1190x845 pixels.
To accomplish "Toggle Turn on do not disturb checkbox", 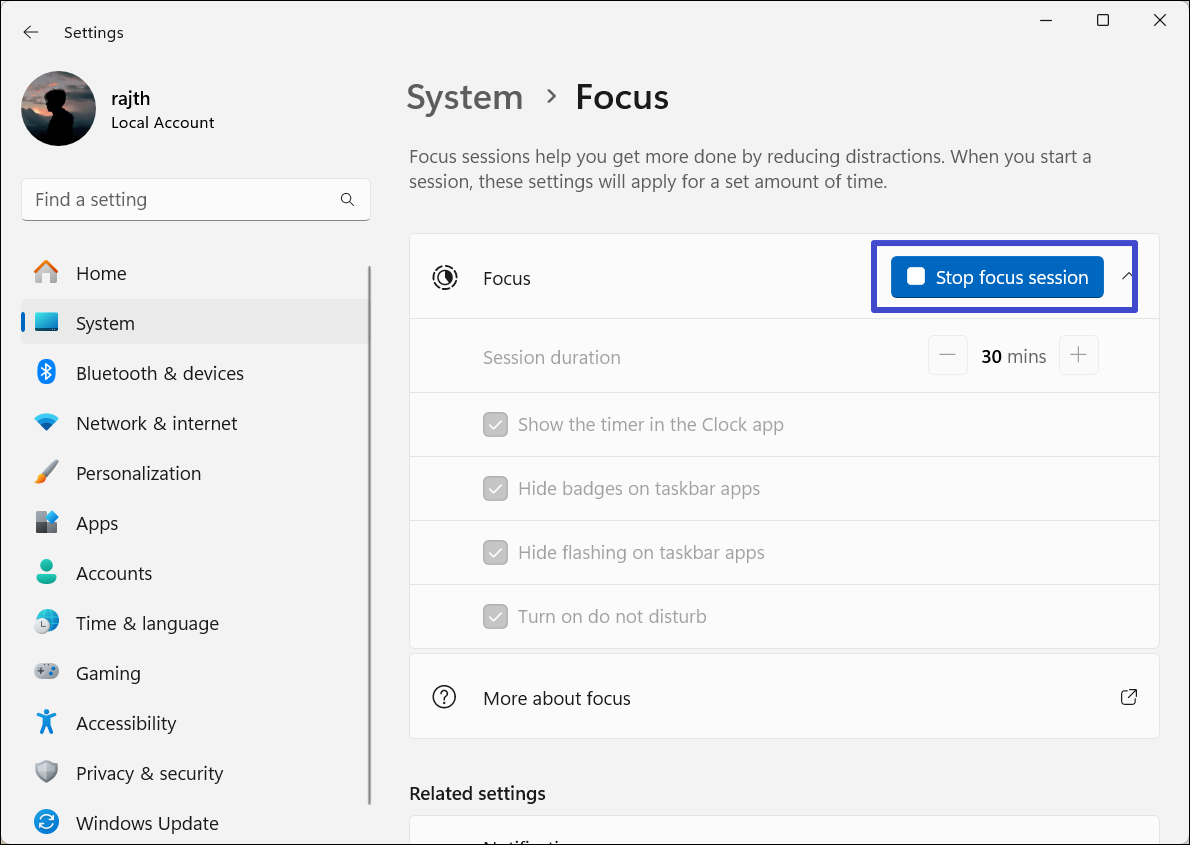I will pyautogui.click(x=495, y=616).
